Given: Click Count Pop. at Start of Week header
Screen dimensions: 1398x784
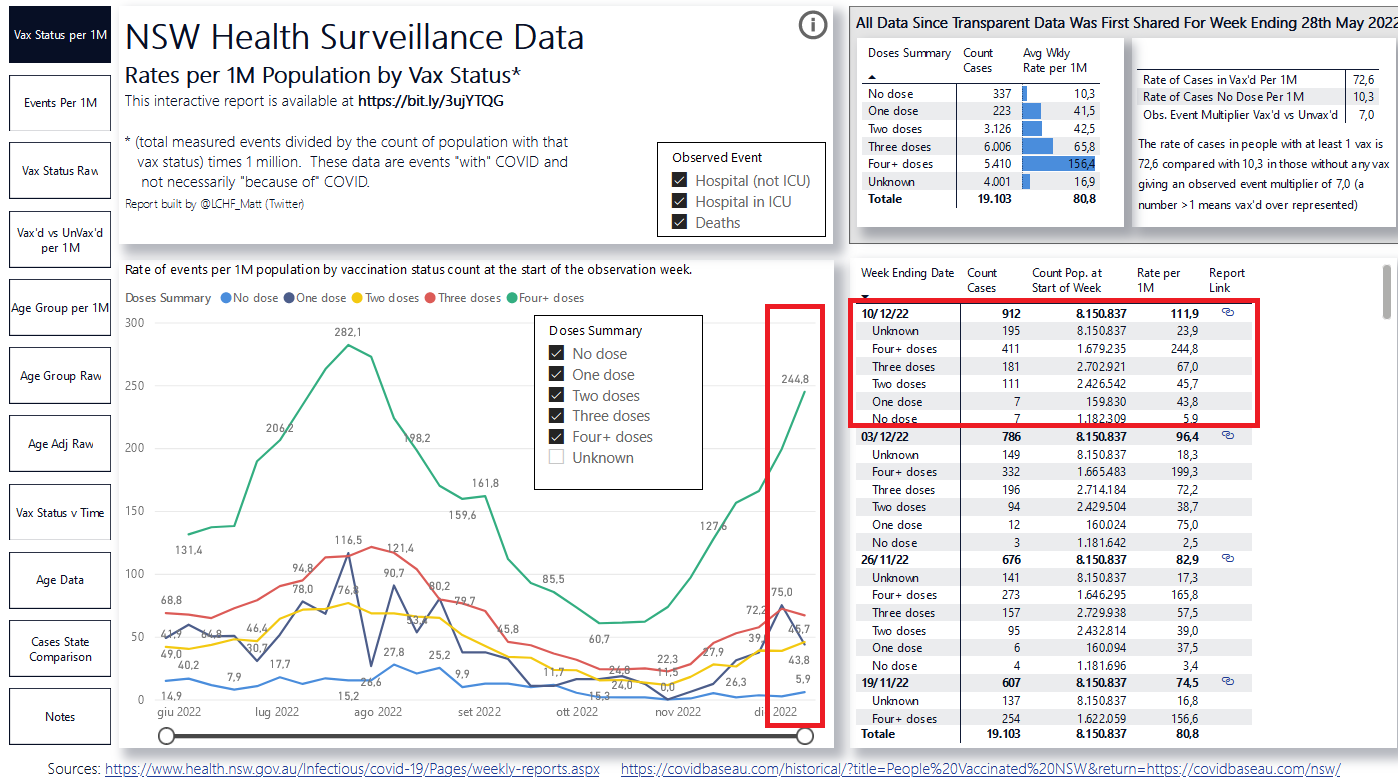Looking at the screenshot, I should 1067,280.
